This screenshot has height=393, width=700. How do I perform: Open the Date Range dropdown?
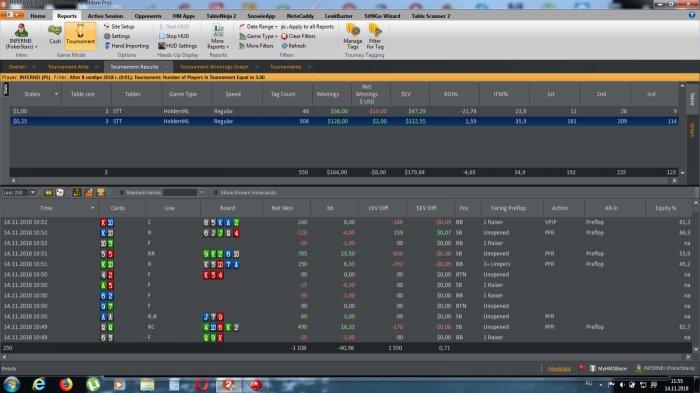click(x=258, y=27)
